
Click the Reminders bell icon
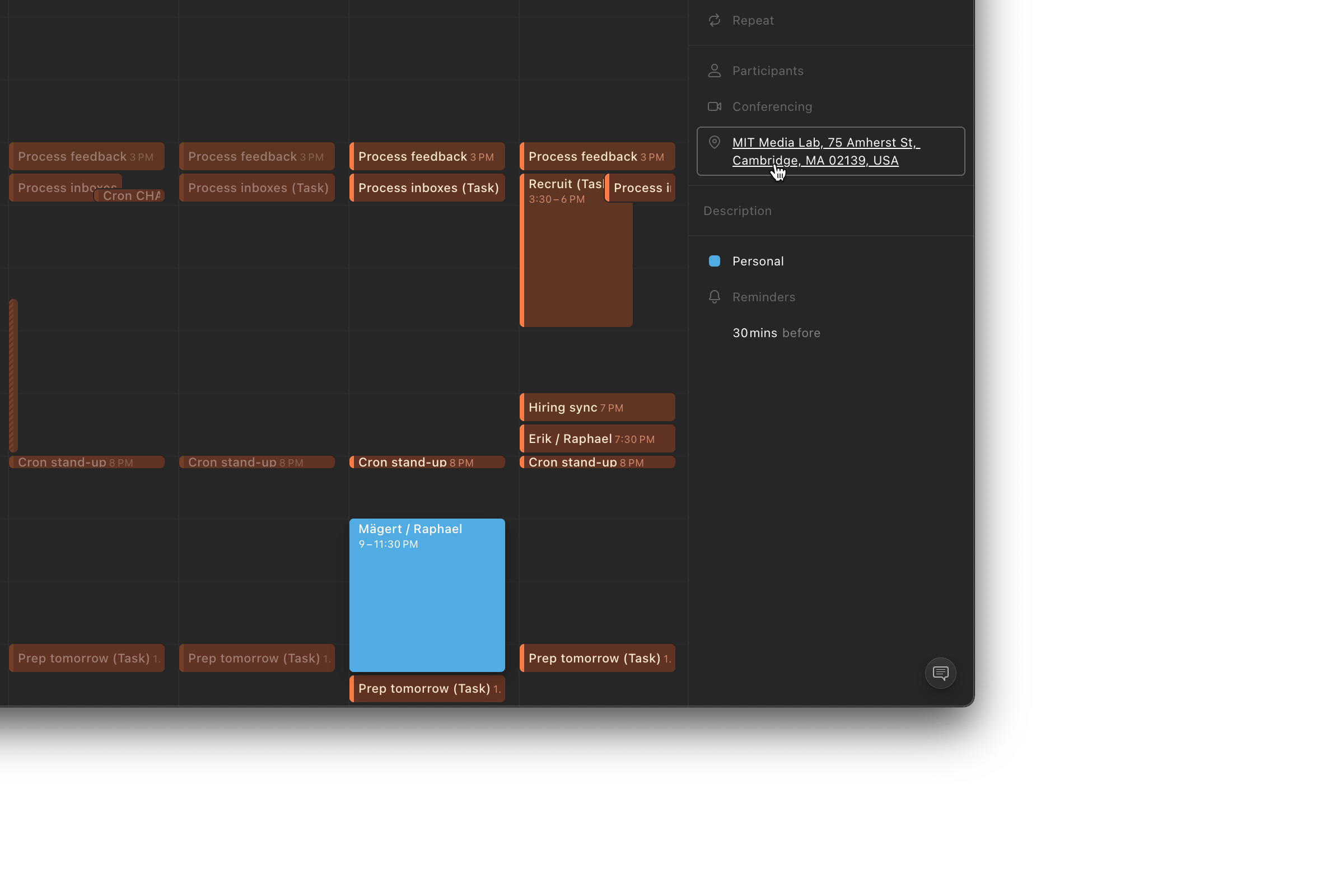(714, 296)
